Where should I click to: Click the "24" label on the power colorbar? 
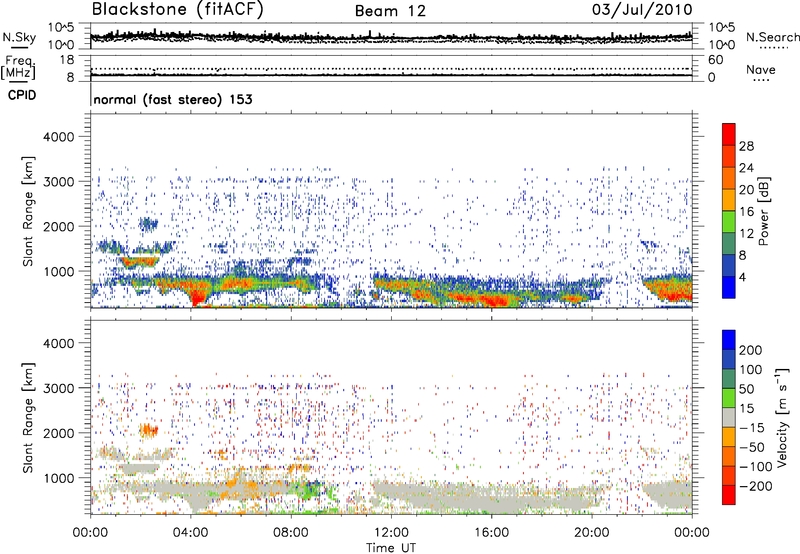tap(746, 168)
